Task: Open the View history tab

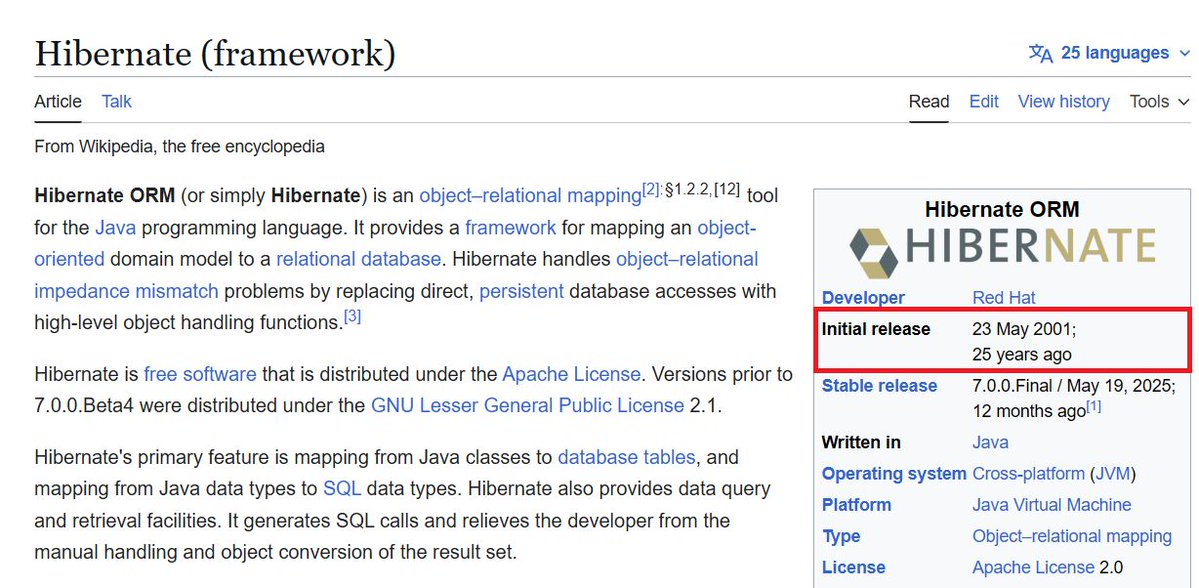Action: pyautogui.click(x=1063, y=102)
